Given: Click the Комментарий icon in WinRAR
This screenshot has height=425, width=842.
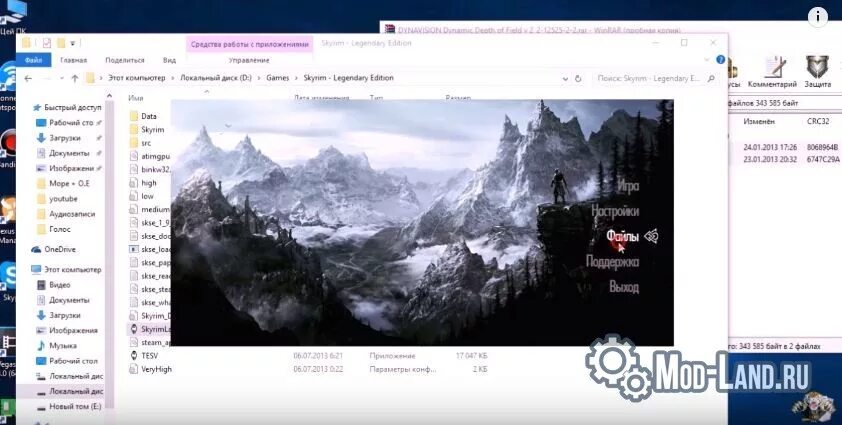Looking at the screenshot, I should pos(772,72).
